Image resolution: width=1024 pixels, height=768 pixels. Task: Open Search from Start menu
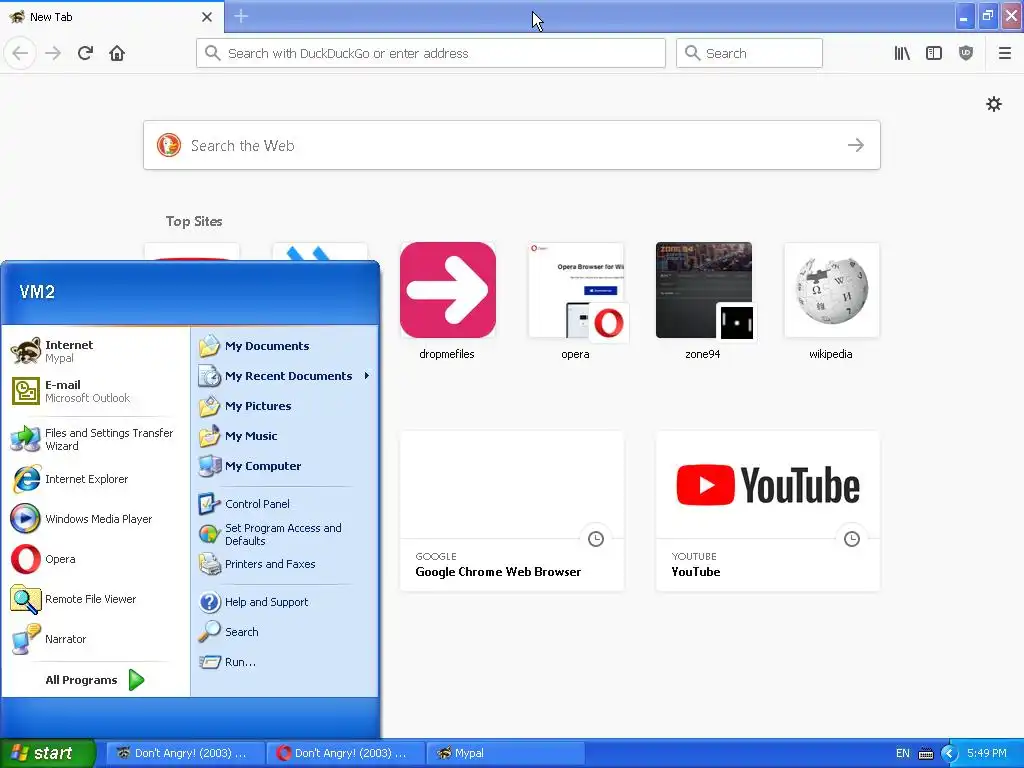click(285, 632)
